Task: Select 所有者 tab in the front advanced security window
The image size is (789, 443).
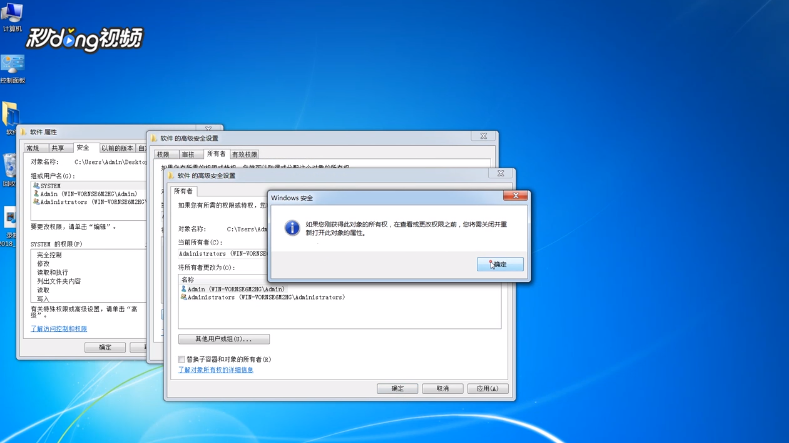Action: [x=183, y=191]
